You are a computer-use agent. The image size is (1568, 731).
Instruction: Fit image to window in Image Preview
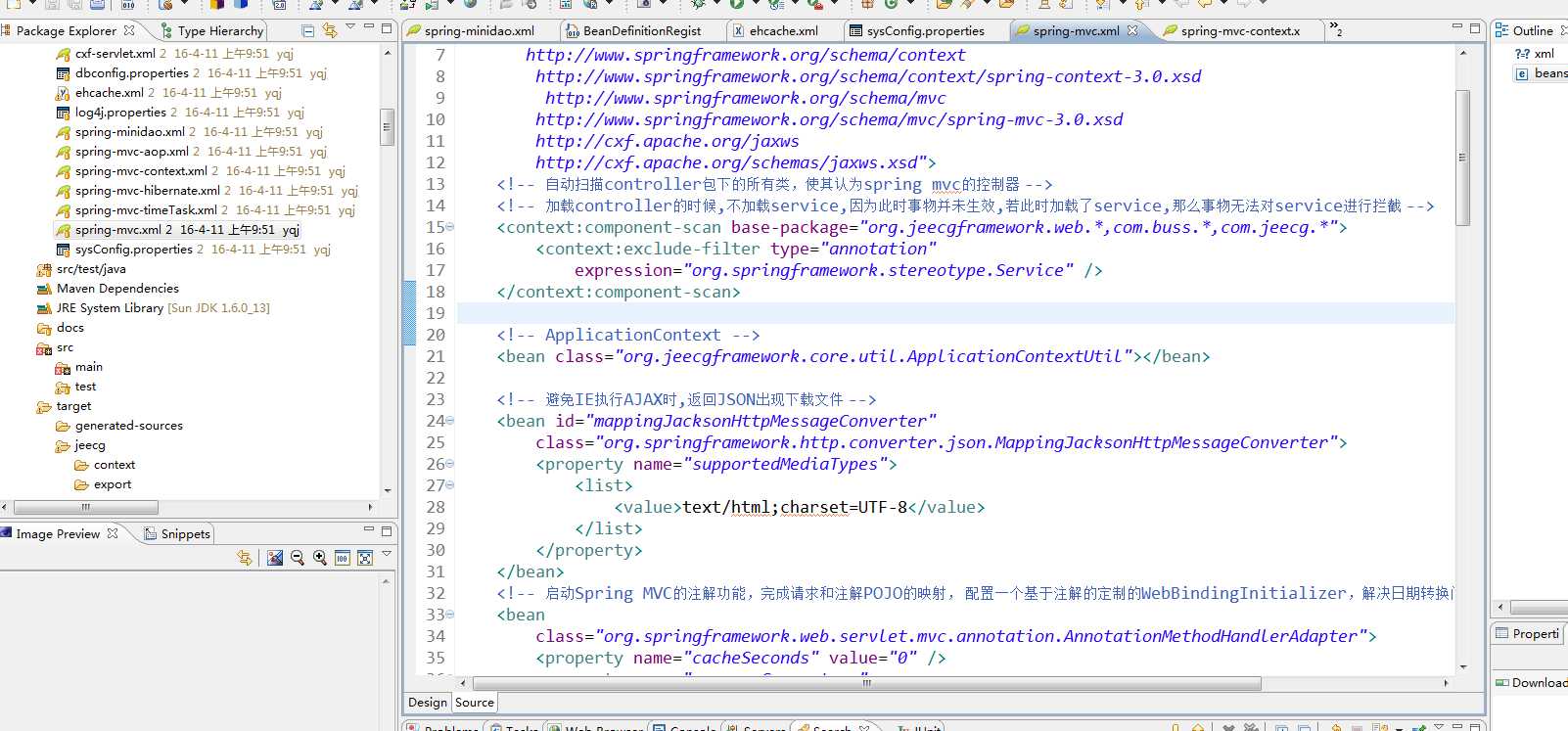[365, 557]
